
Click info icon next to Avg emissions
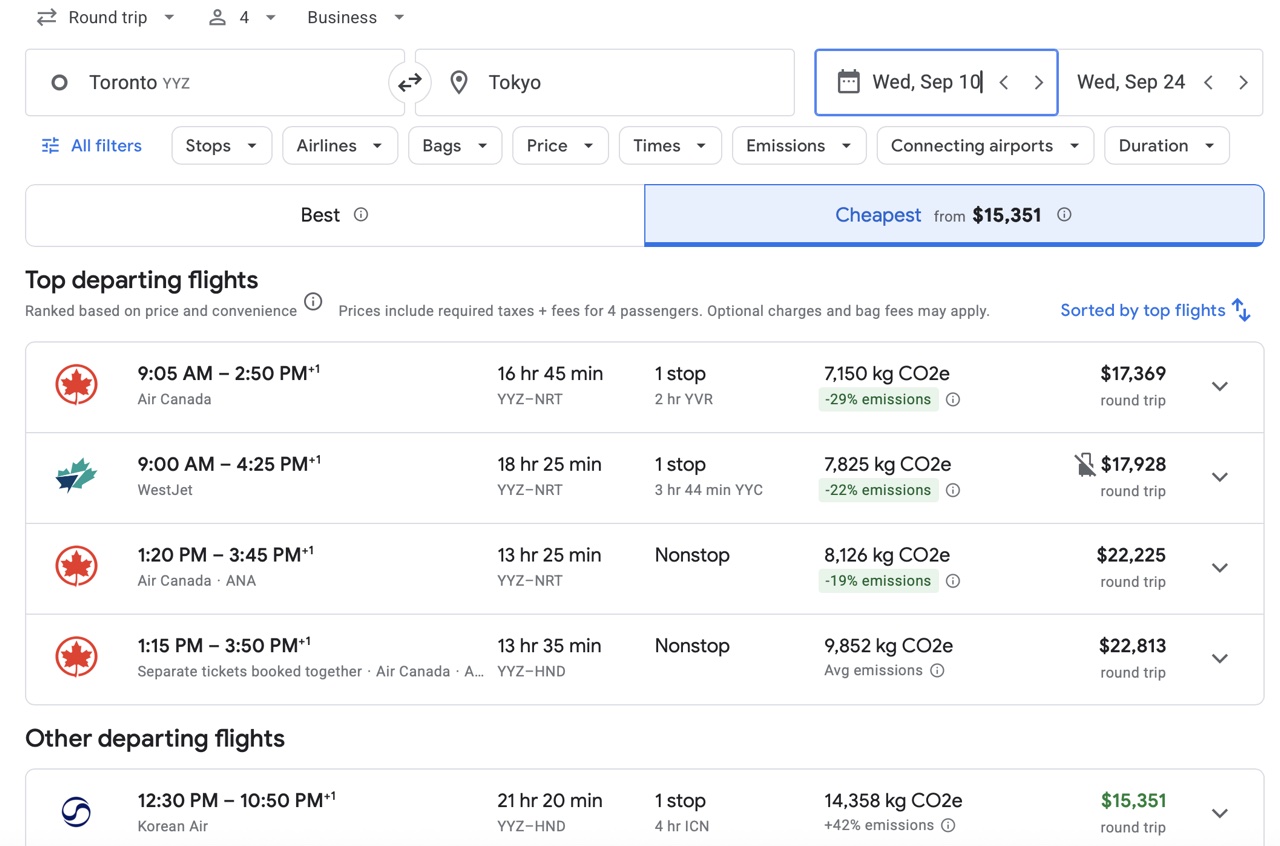pos(937,671)
